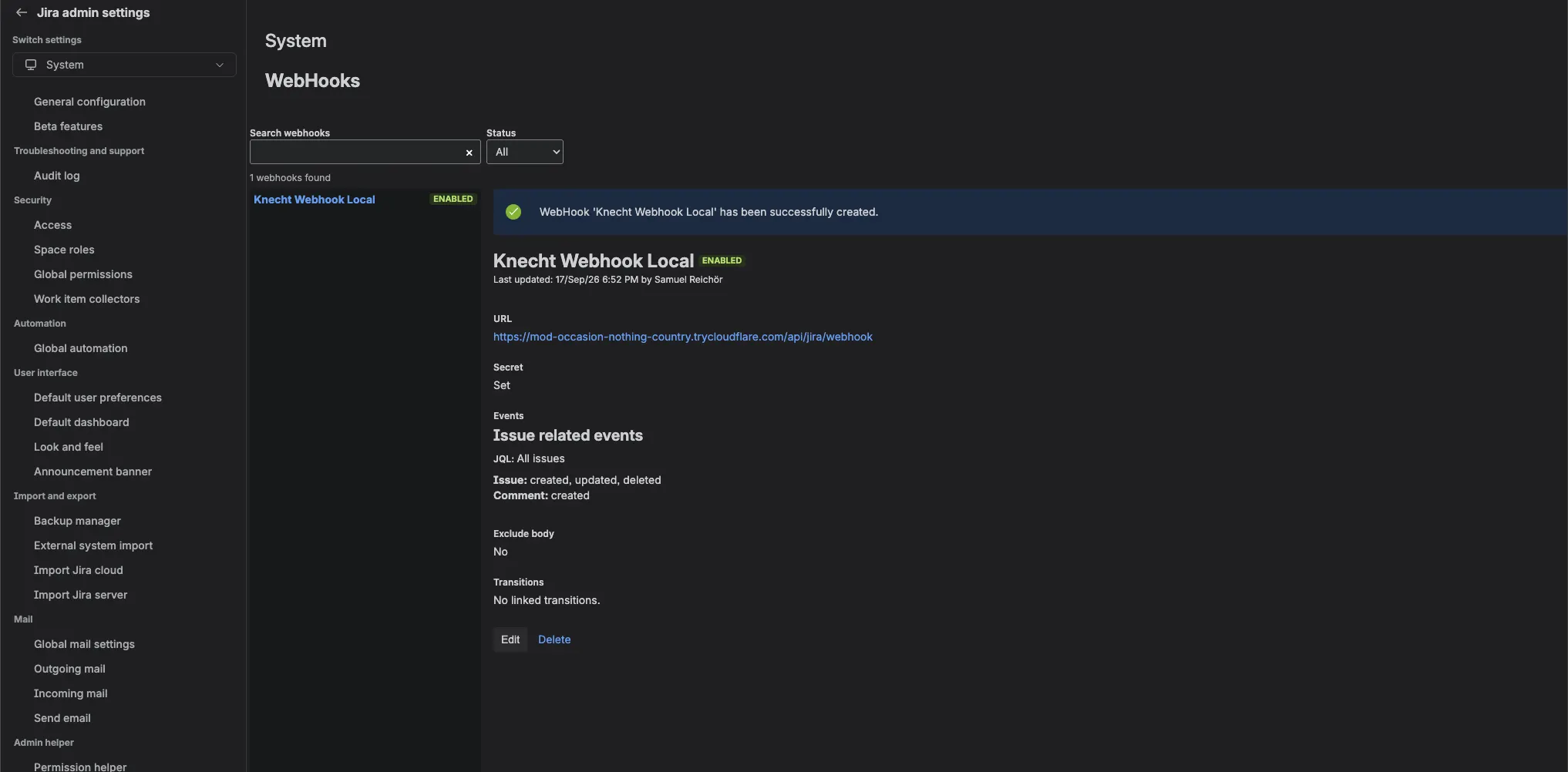This screenshot has width=1568, height=772.
Task: Open Announcement banner settings
Action: coord(93,472)
